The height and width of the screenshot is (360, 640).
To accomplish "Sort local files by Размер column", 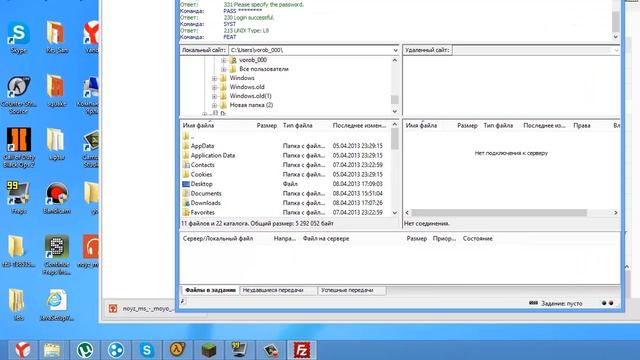I will tap(267, 125).
